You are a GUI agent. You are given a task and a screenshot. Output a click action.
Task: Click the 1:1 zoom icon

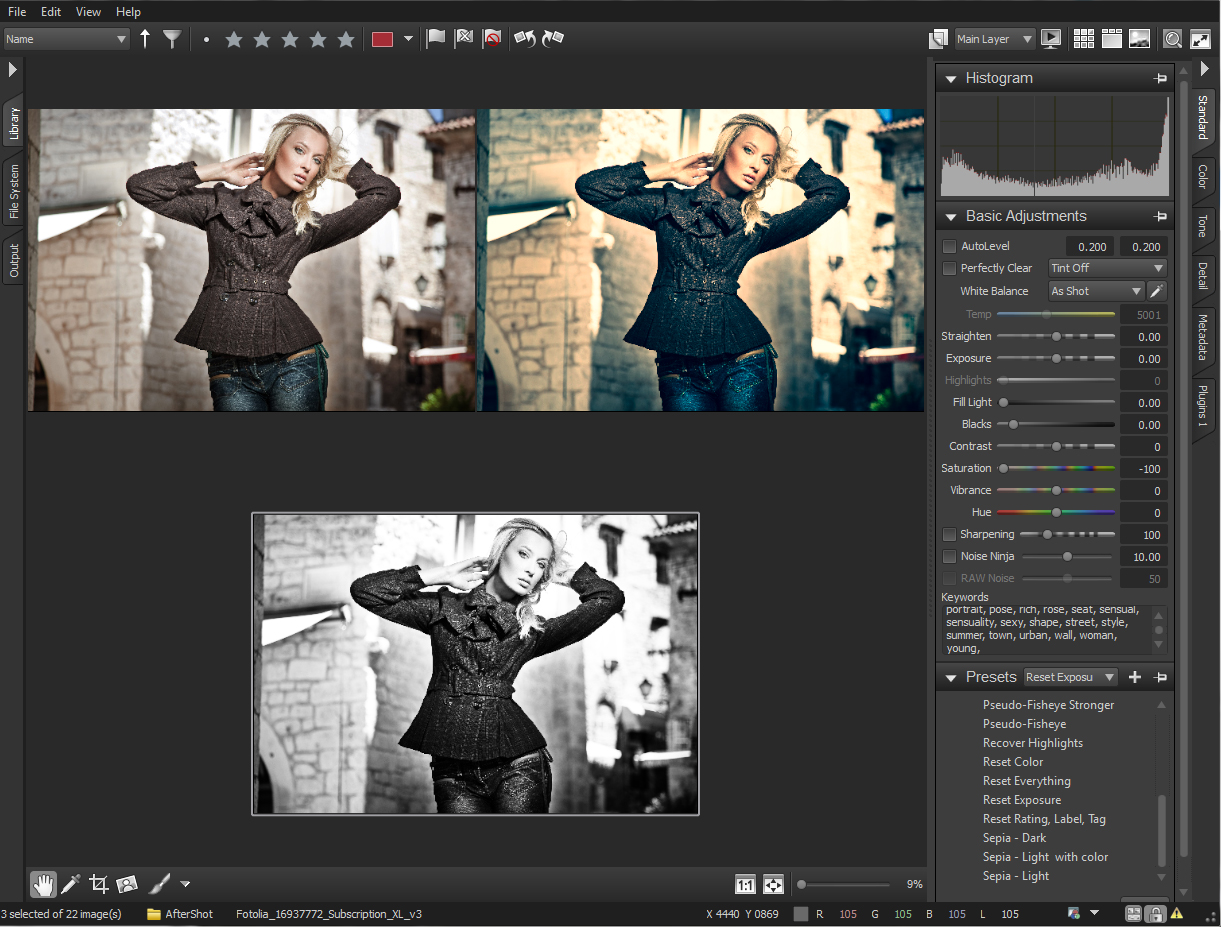[x=745, y=884]
